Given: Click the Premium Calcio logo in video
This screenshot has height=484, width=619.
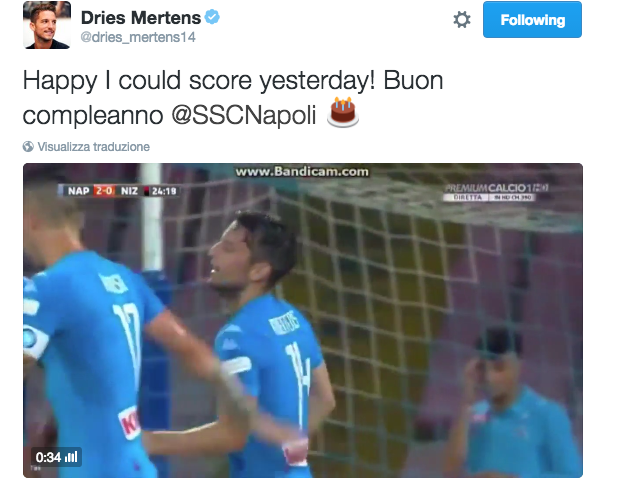Looking at the screenshot, I should point(496,192).
